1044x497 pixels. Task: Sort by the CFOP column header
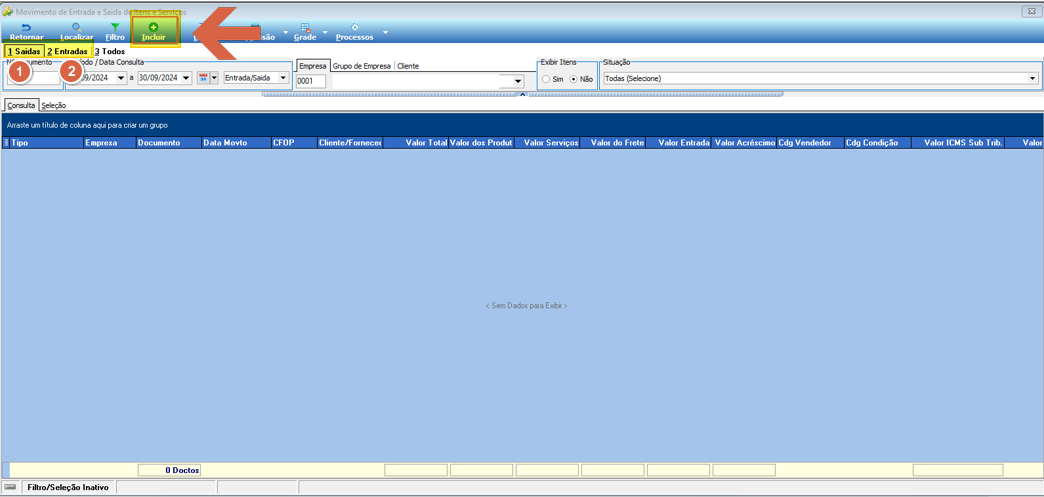pyautogui.click(x=293, y=143)
